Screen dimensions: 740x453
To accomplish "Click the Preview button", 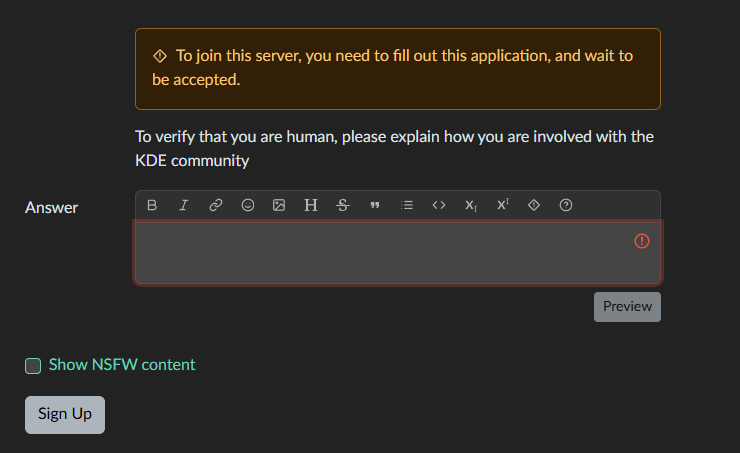I will [x=627, y=307].
